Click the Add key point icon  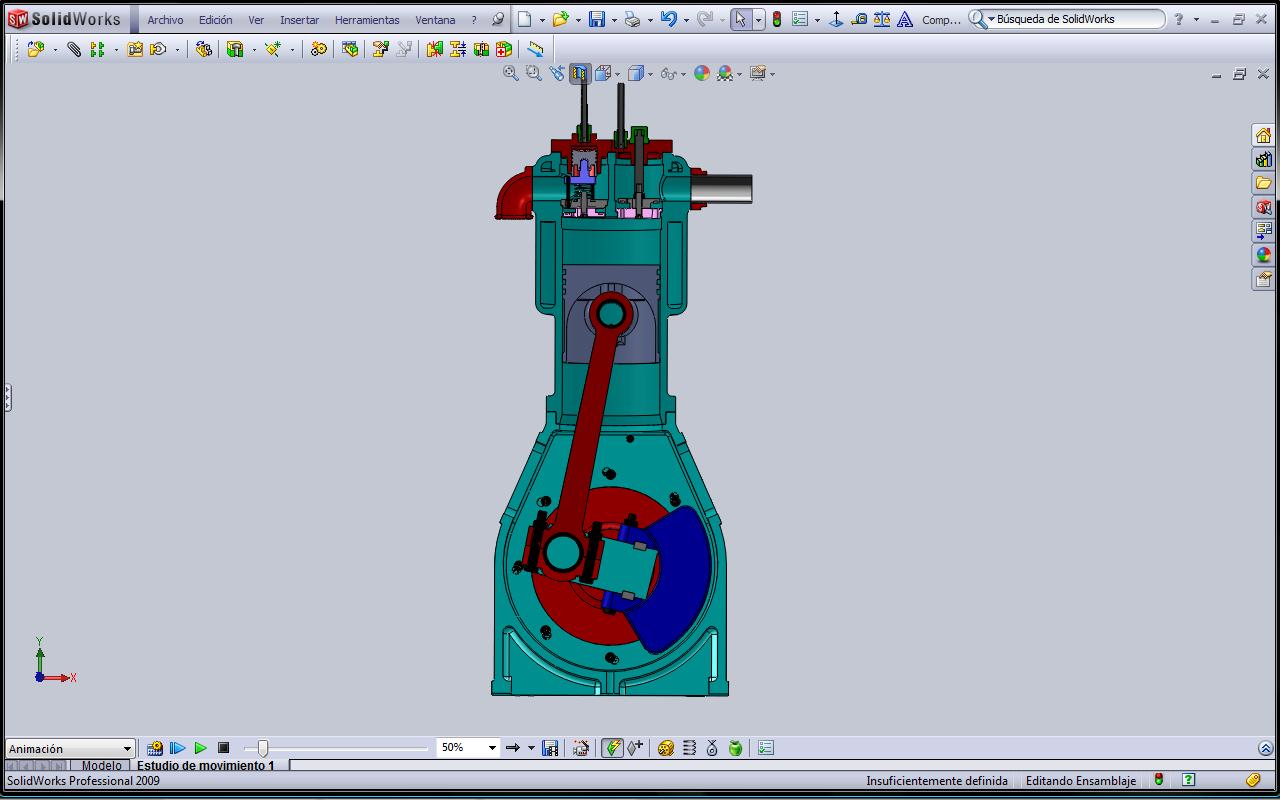pyautogui.click(x=636, y=748)
